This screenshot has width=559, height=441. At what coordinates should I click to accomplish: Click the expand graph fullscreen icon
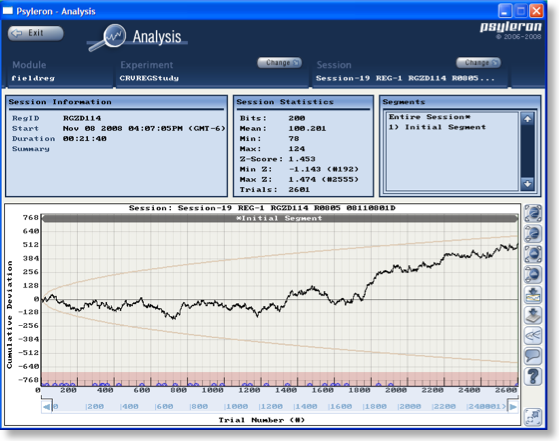[x=533, y=417]
